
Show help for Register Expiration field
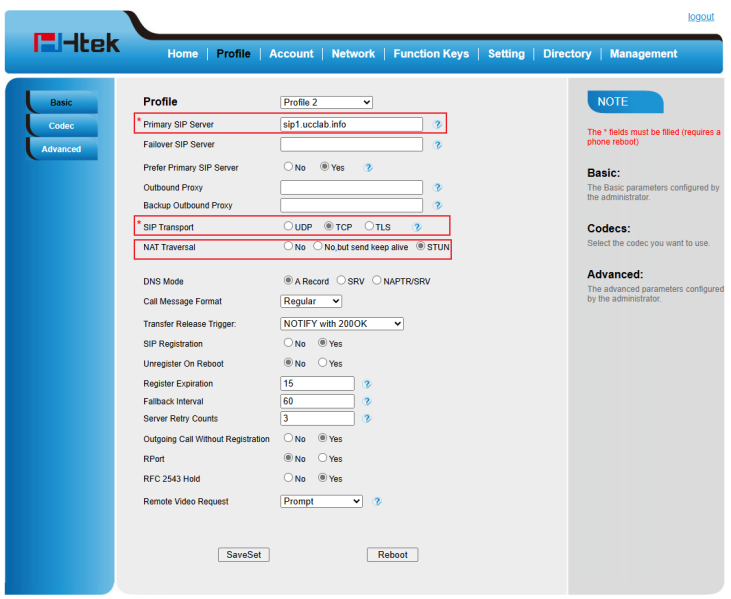click(x=367, y=384)
